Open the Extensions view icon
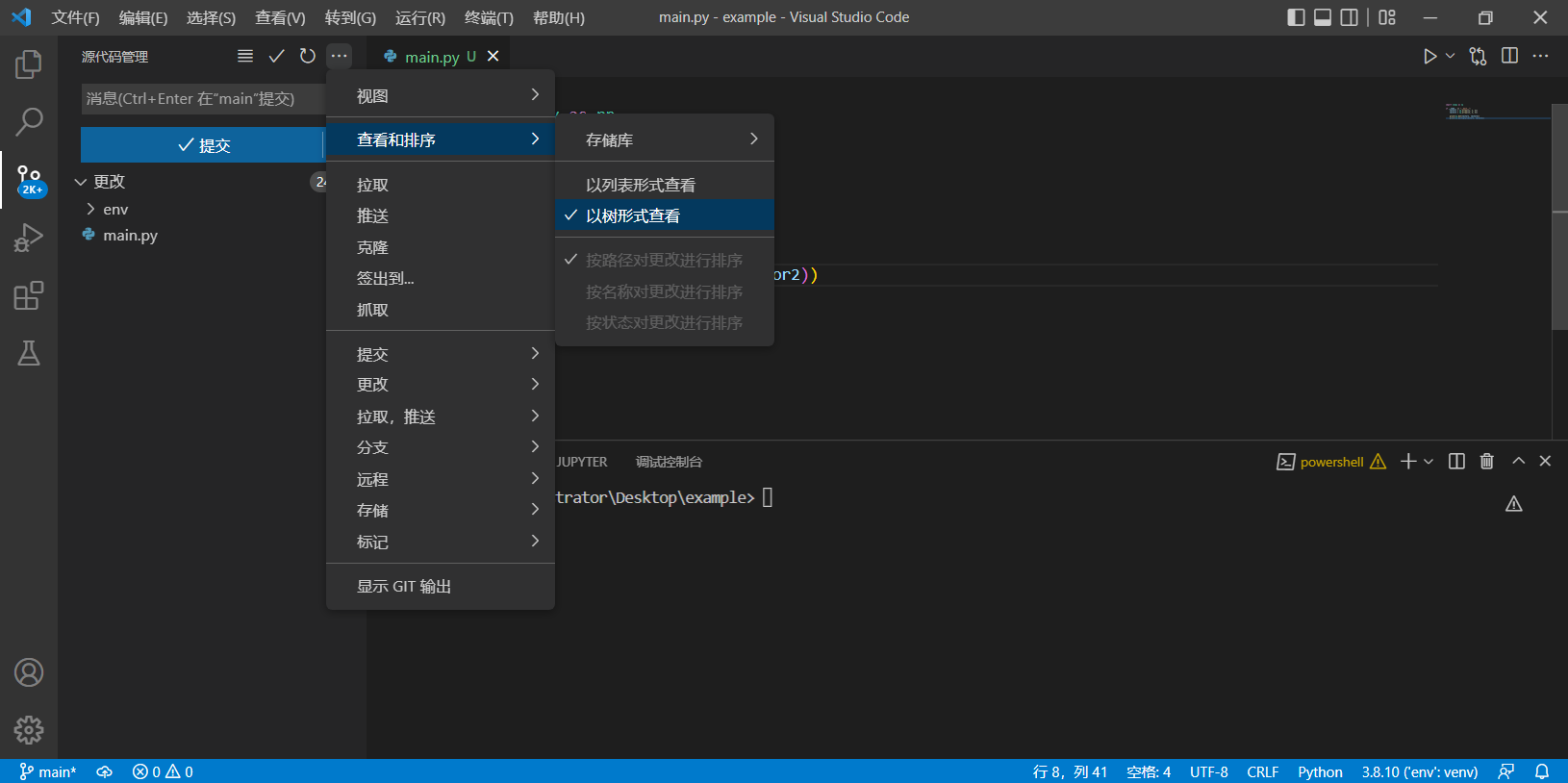 pyautogui.click(x=29, y=295)
